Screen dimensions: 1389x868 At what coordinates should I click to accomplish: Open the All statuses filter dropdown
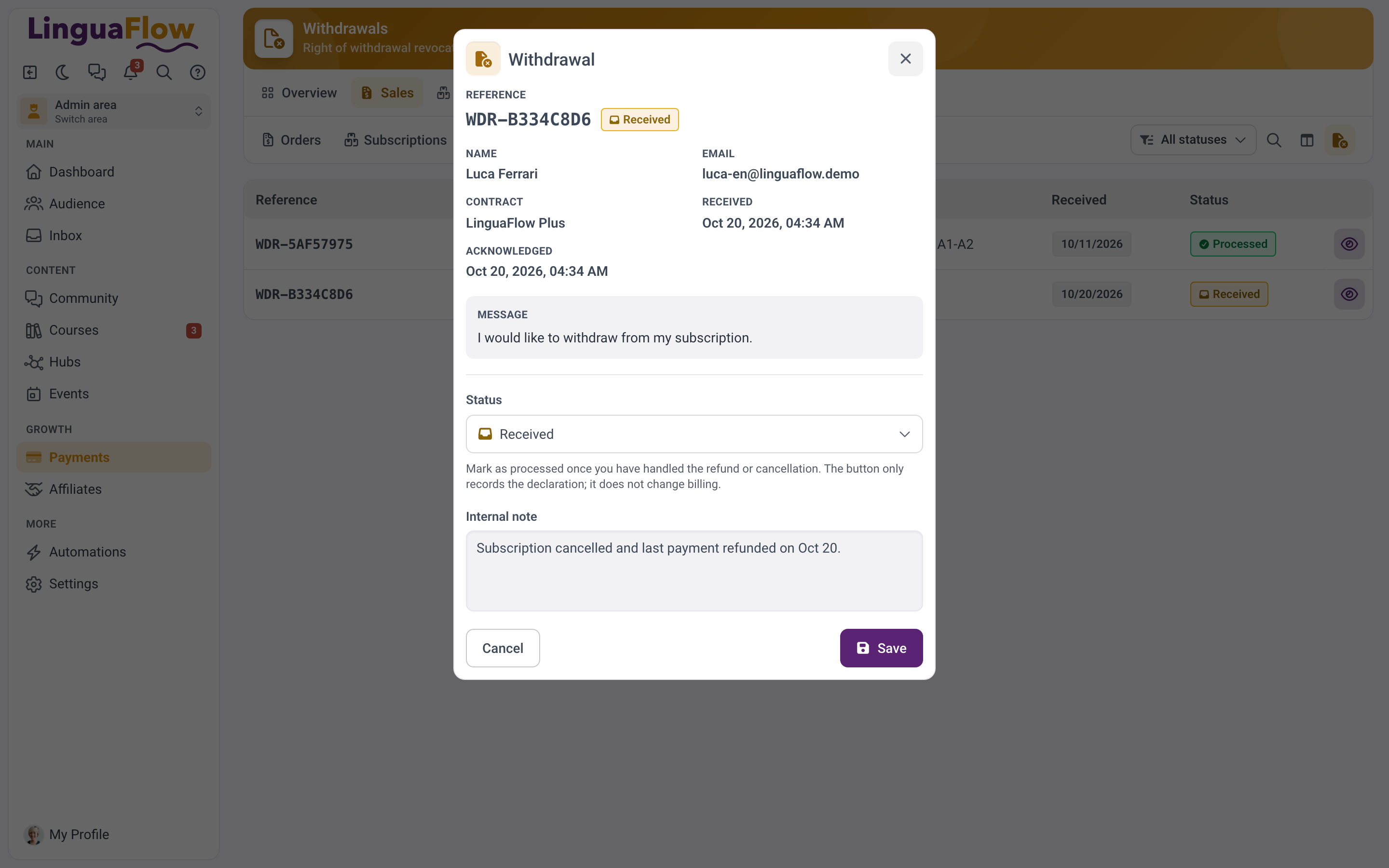(x=1193, y=140)
